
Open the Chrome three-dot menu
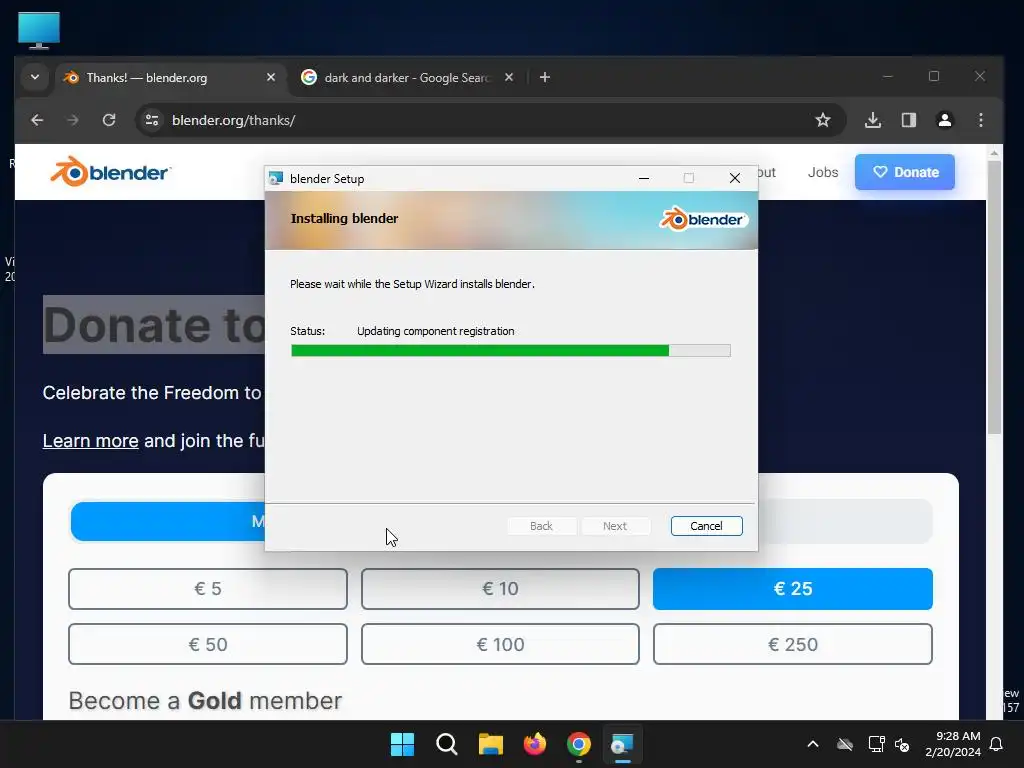(981, 120)
